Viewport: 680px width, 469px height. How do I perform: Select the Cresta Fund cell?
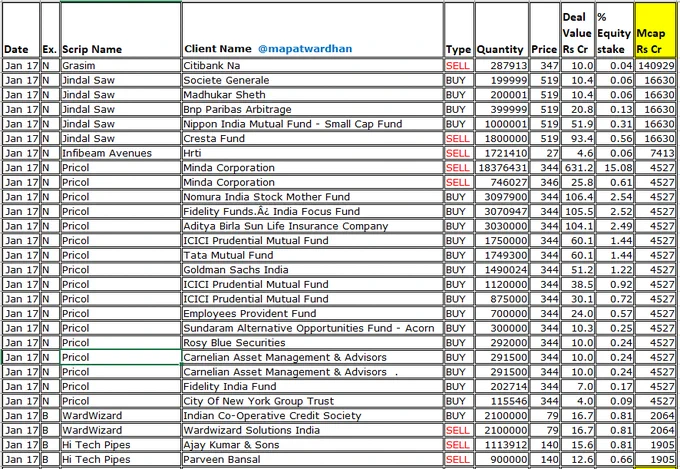[x=313, y=138]
